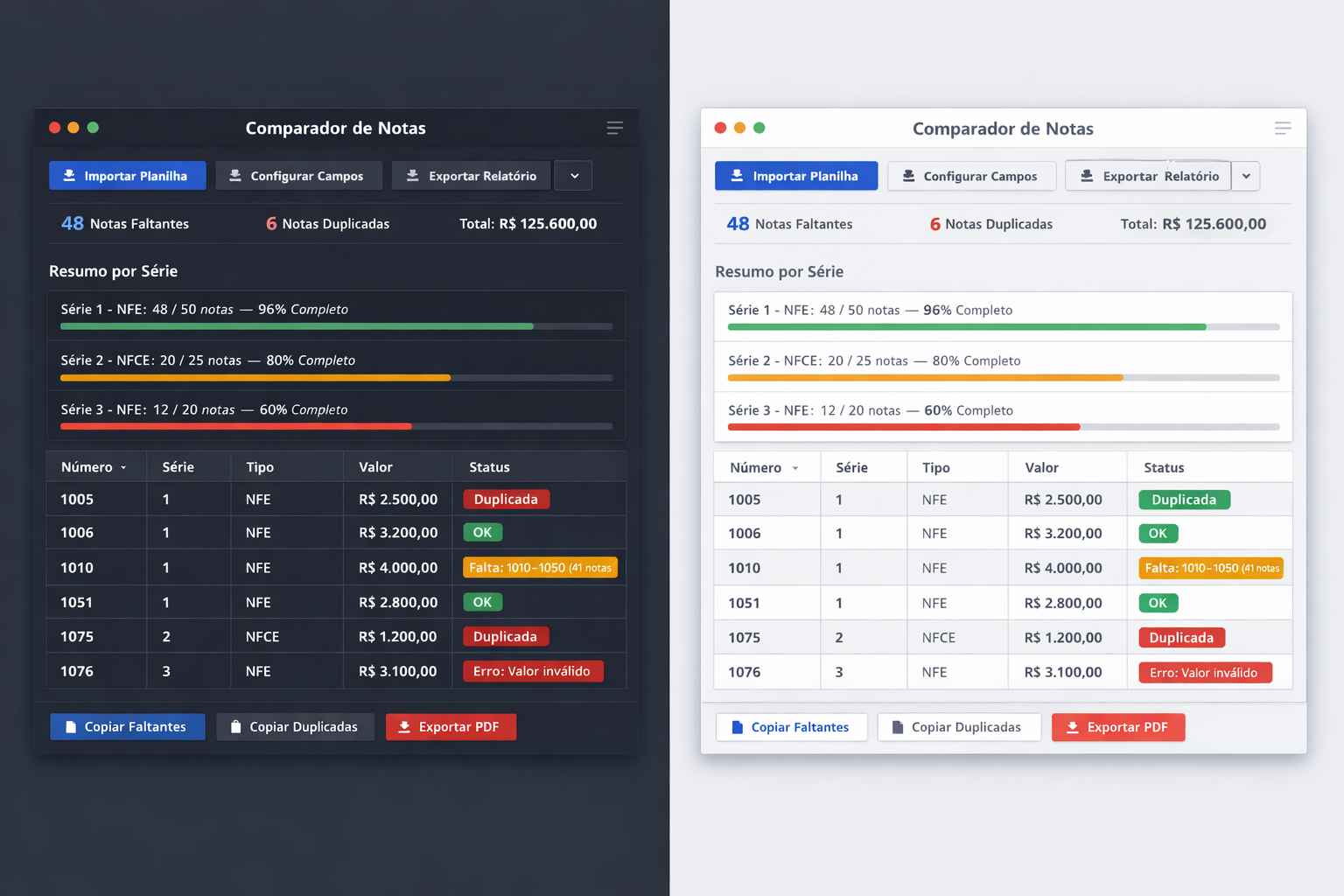Expand Exportar Relatório dropdown arrow, dark window

coord(574,176)
